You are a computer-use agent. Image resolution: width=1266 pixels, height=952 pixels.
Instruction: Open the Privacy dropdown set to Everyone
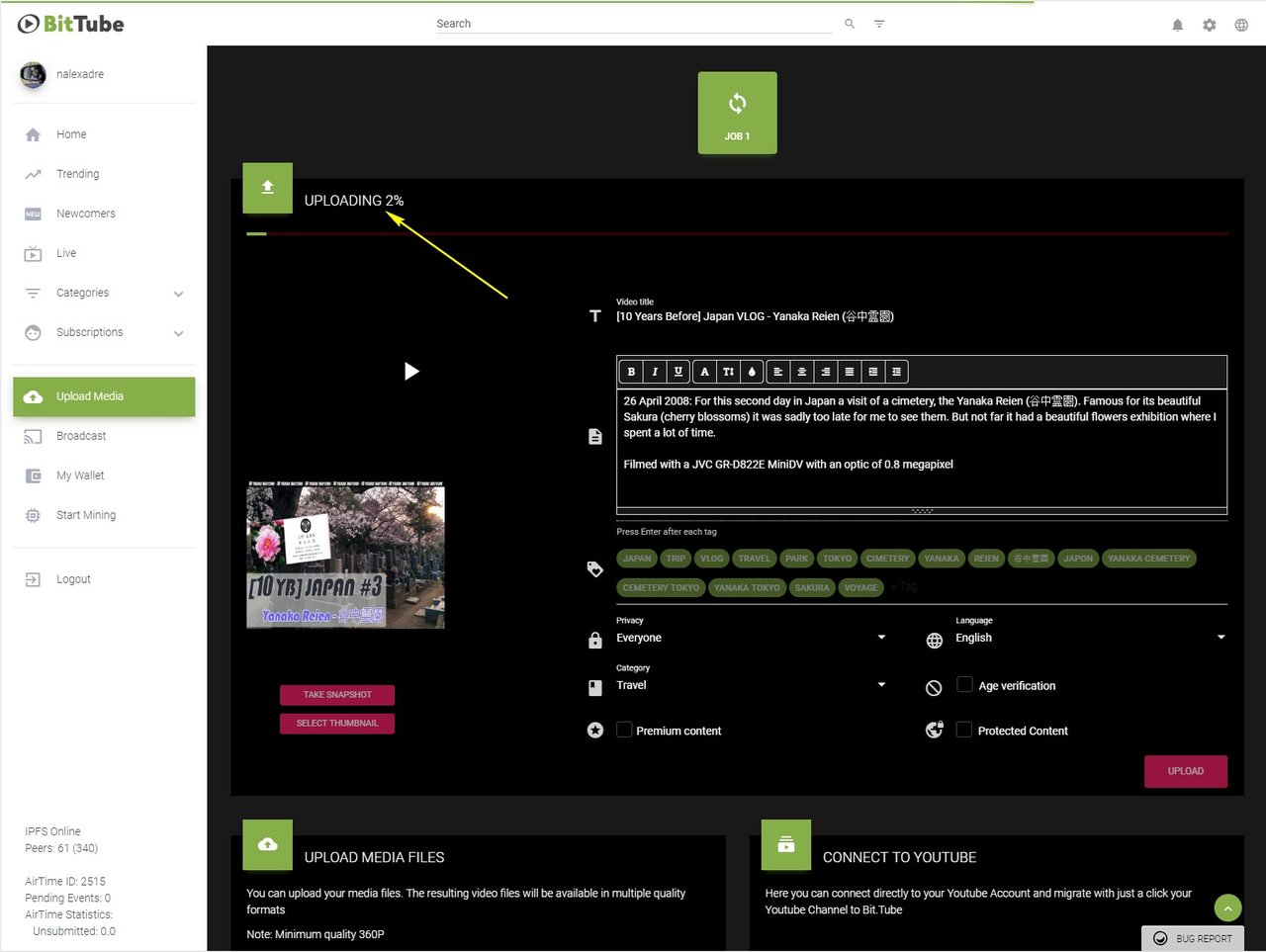click(752, 638)
